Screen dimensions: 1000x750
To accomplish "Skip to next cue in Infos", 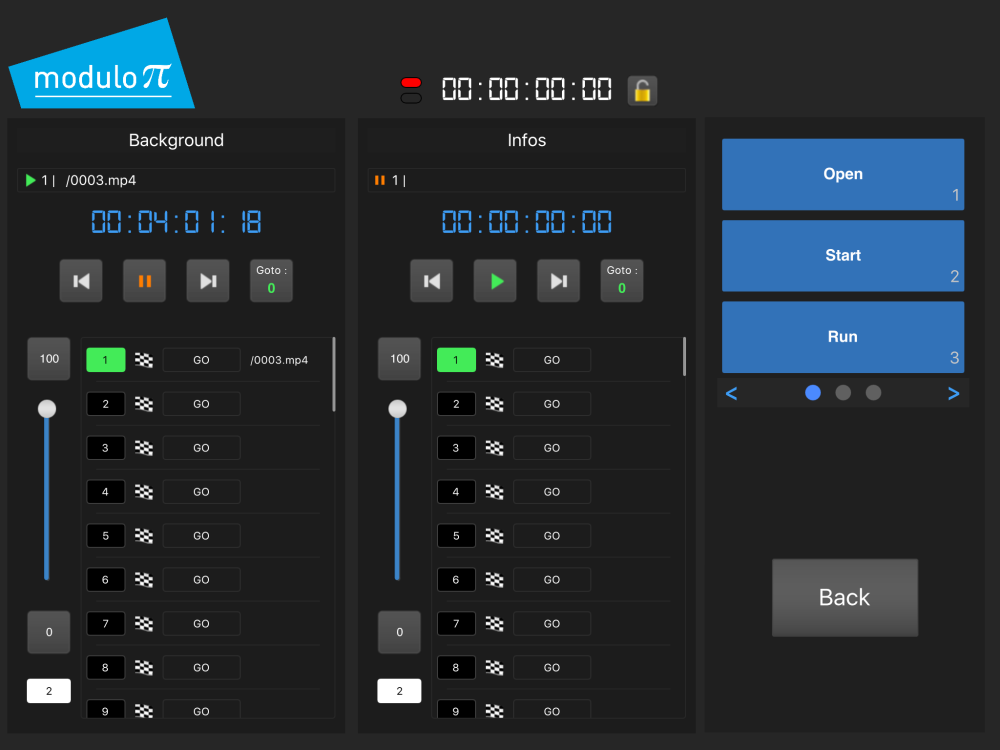I will [x=559, y=281].
